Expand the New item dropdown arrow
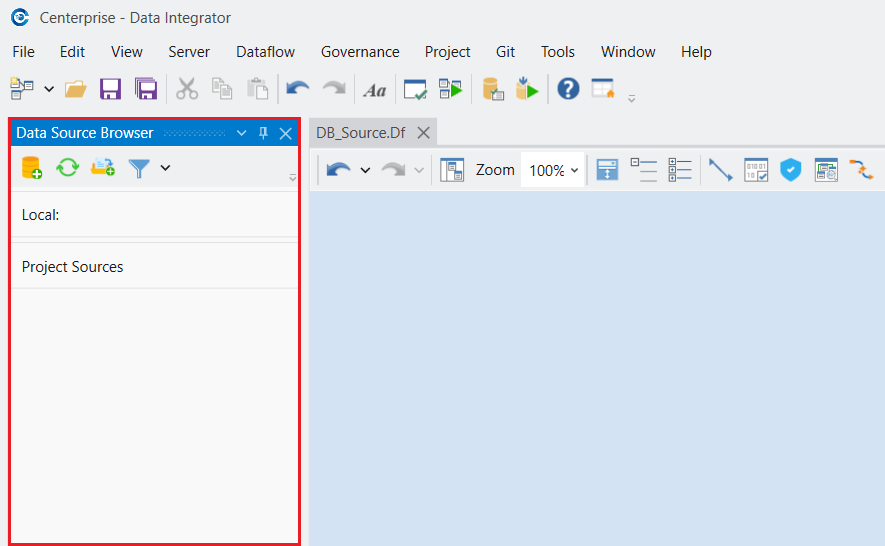 [x=49, y=89]
